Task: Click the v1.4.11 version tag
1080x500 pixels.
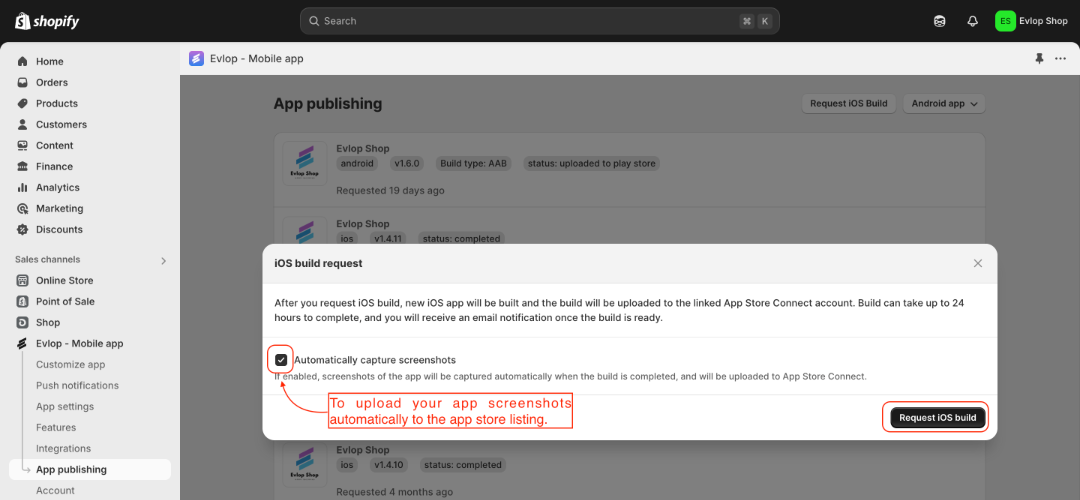Action: tap(389, 239)
